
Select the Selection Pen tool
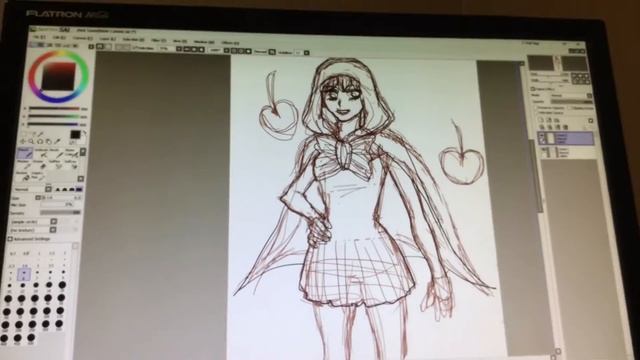pos(55,165)
